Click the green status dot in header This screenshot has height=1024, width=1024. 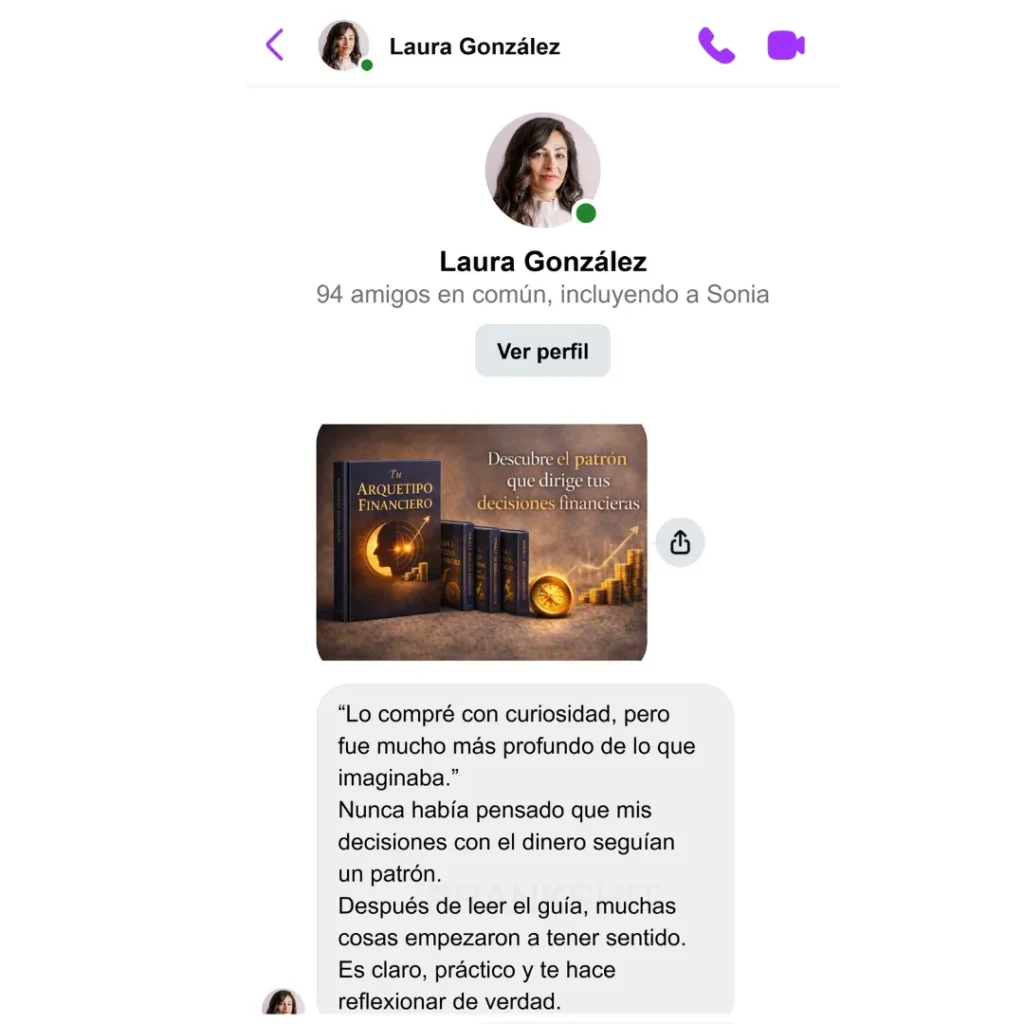pos(367,65)
